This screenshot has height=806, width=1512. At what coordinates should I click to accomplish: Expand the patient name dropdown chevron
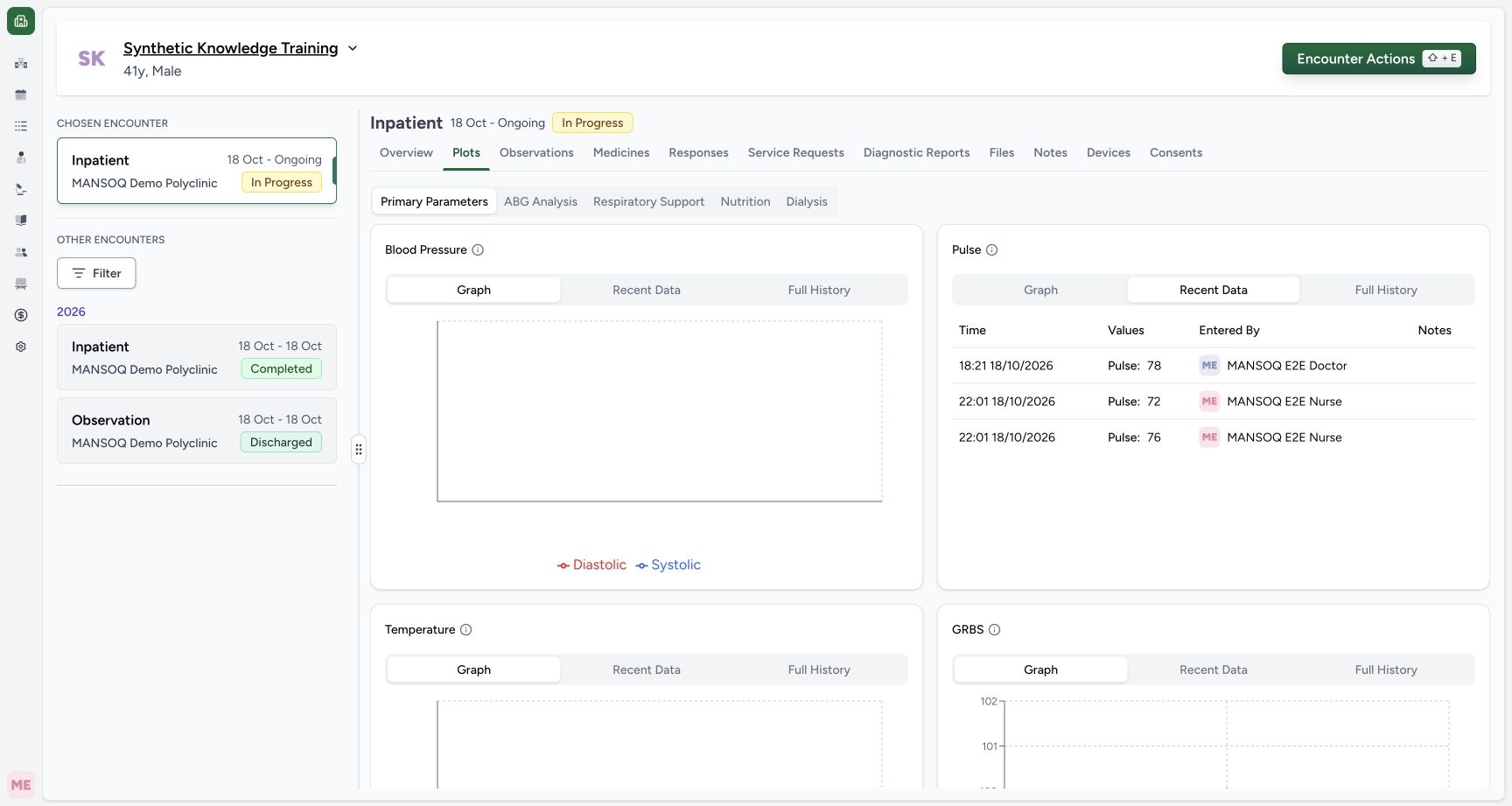click(x=353, y=48)
